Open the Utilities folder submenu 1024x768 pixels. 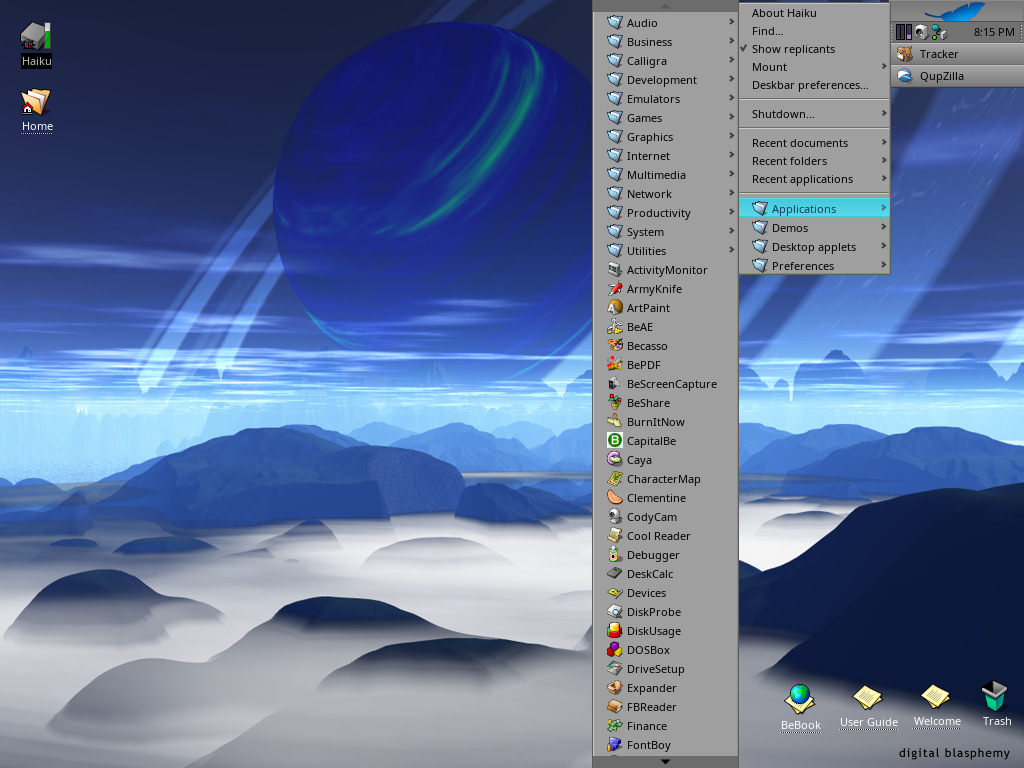(x=665, y=250)
